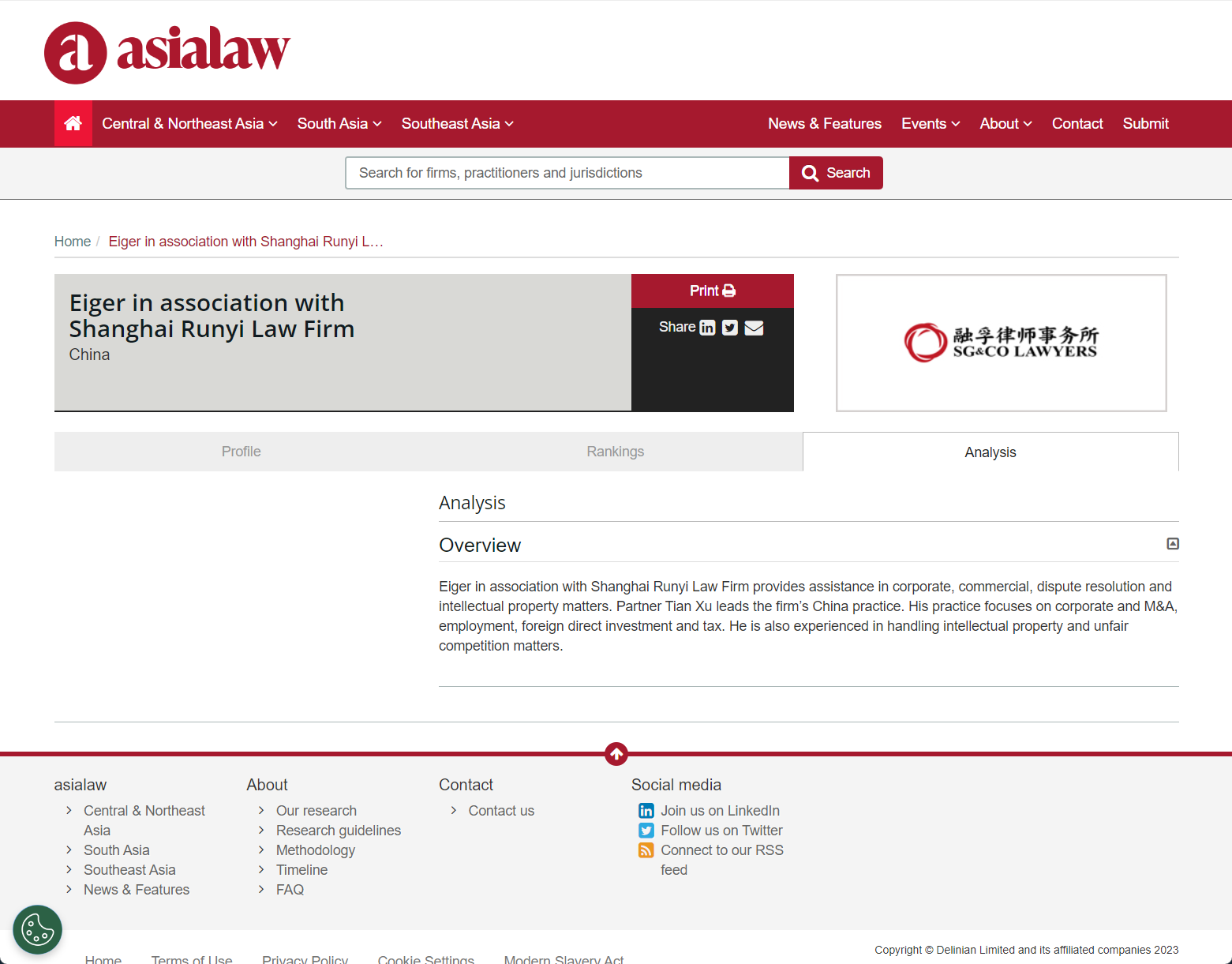Open the Contact menu item

[x=1077, y=124]
